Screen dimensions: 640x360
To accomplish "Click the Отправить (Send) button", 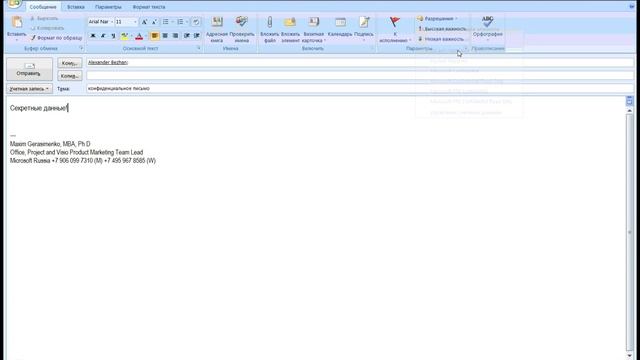I will click(29, 69).
